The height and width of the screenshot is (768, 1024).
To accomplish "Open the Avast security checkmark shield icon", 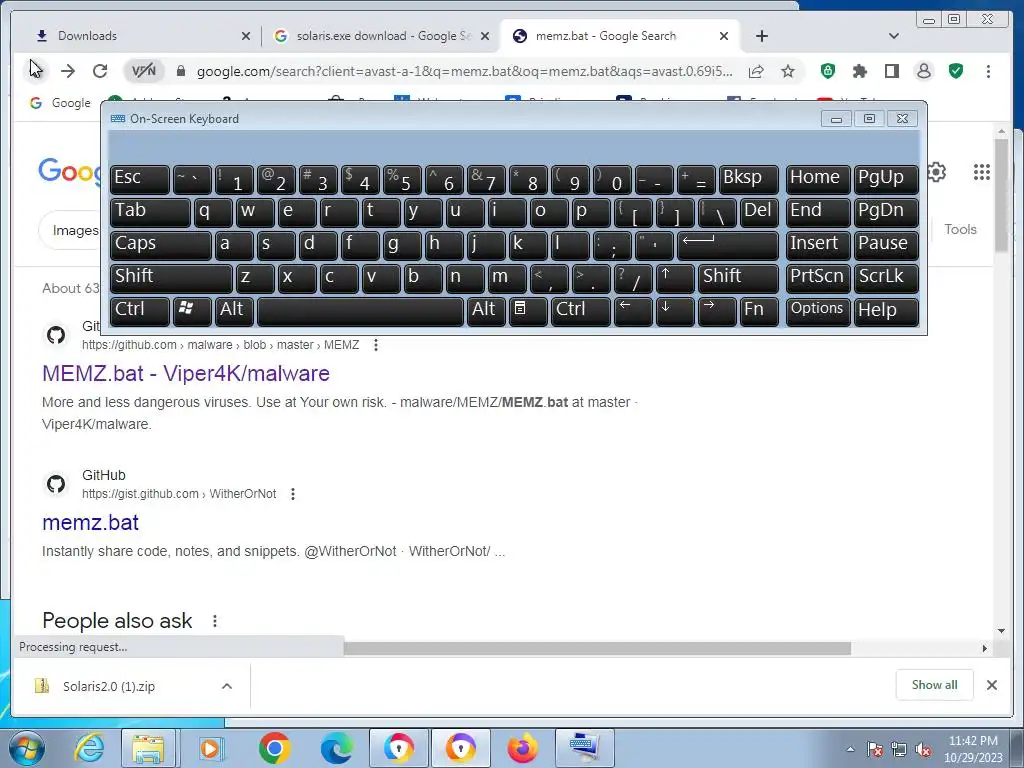I will coord(955,71).
